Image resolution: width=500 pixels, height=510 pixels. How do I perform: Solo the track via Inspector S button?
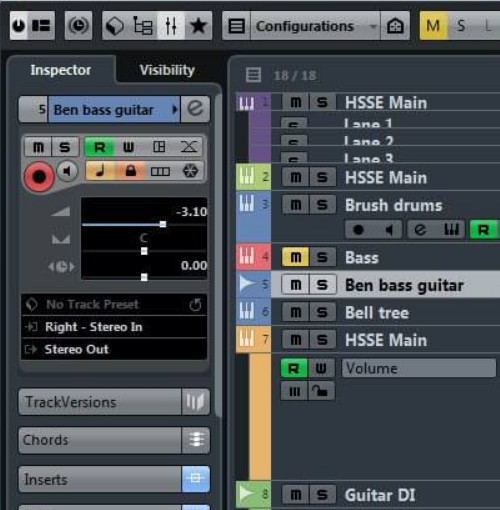[65, 147]
